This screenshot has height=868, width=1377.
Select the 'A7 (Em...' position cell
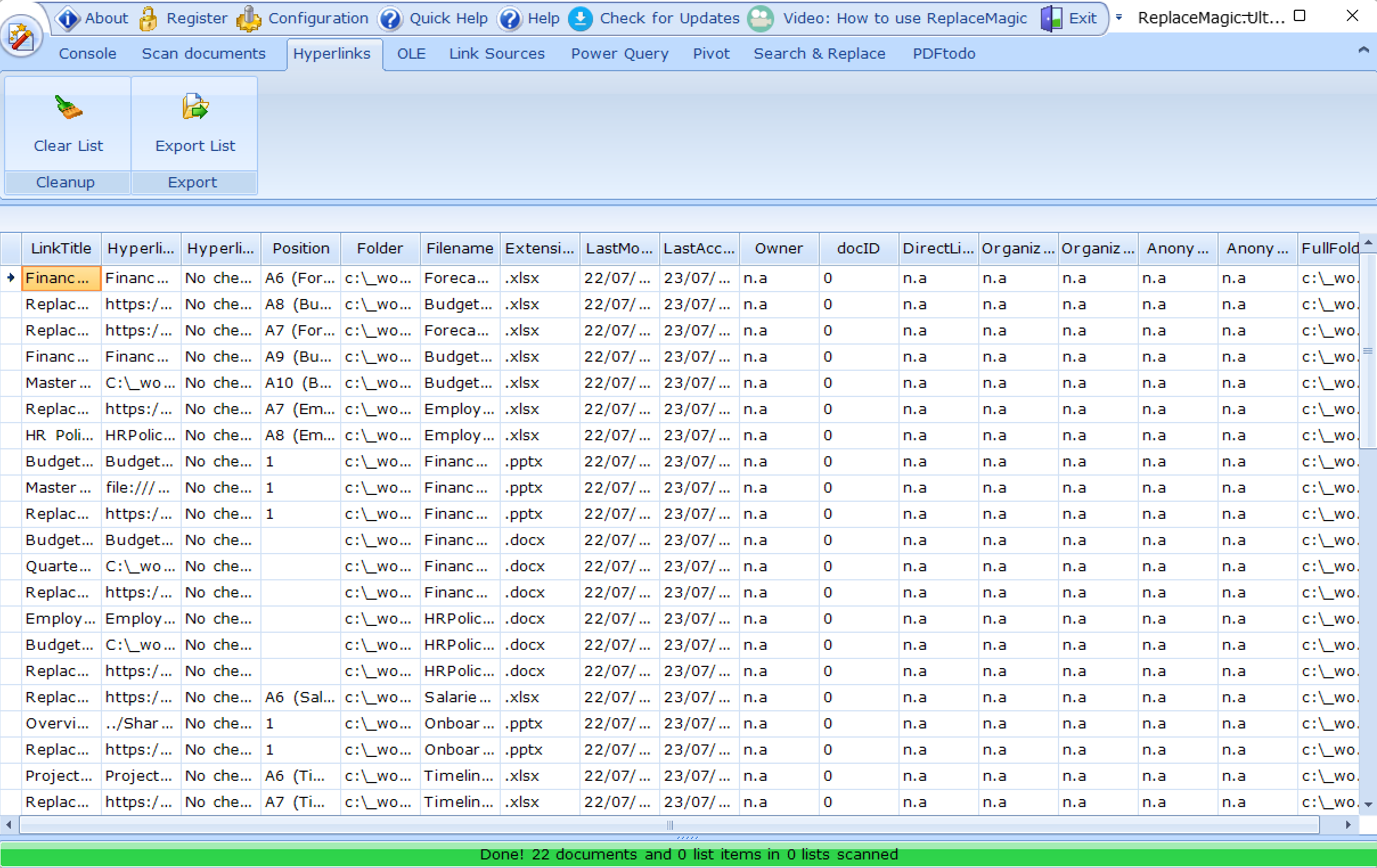pos(301,410)
